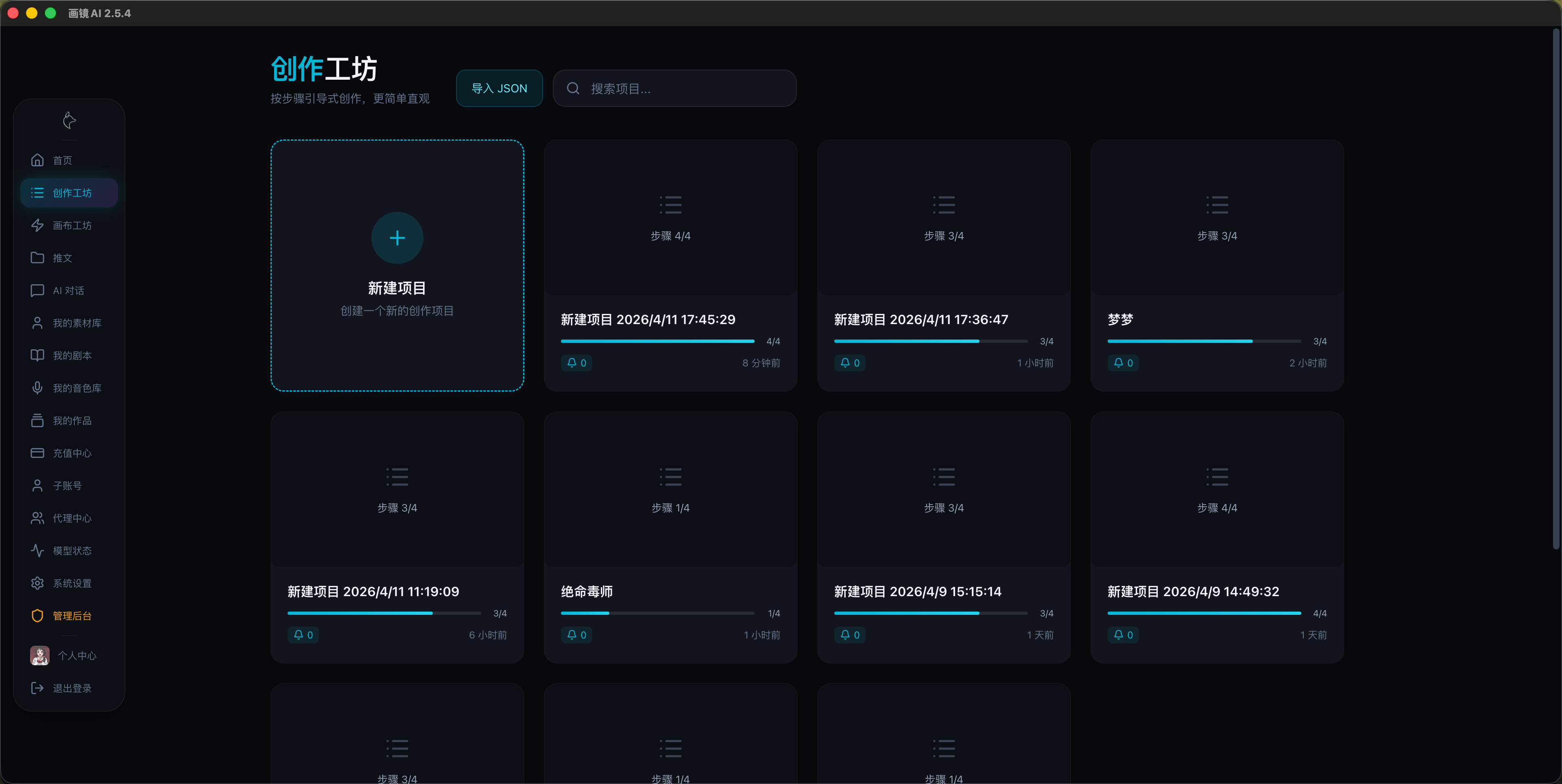Click the bell badge on 梦梦 card

click(x=1123, y=363)
